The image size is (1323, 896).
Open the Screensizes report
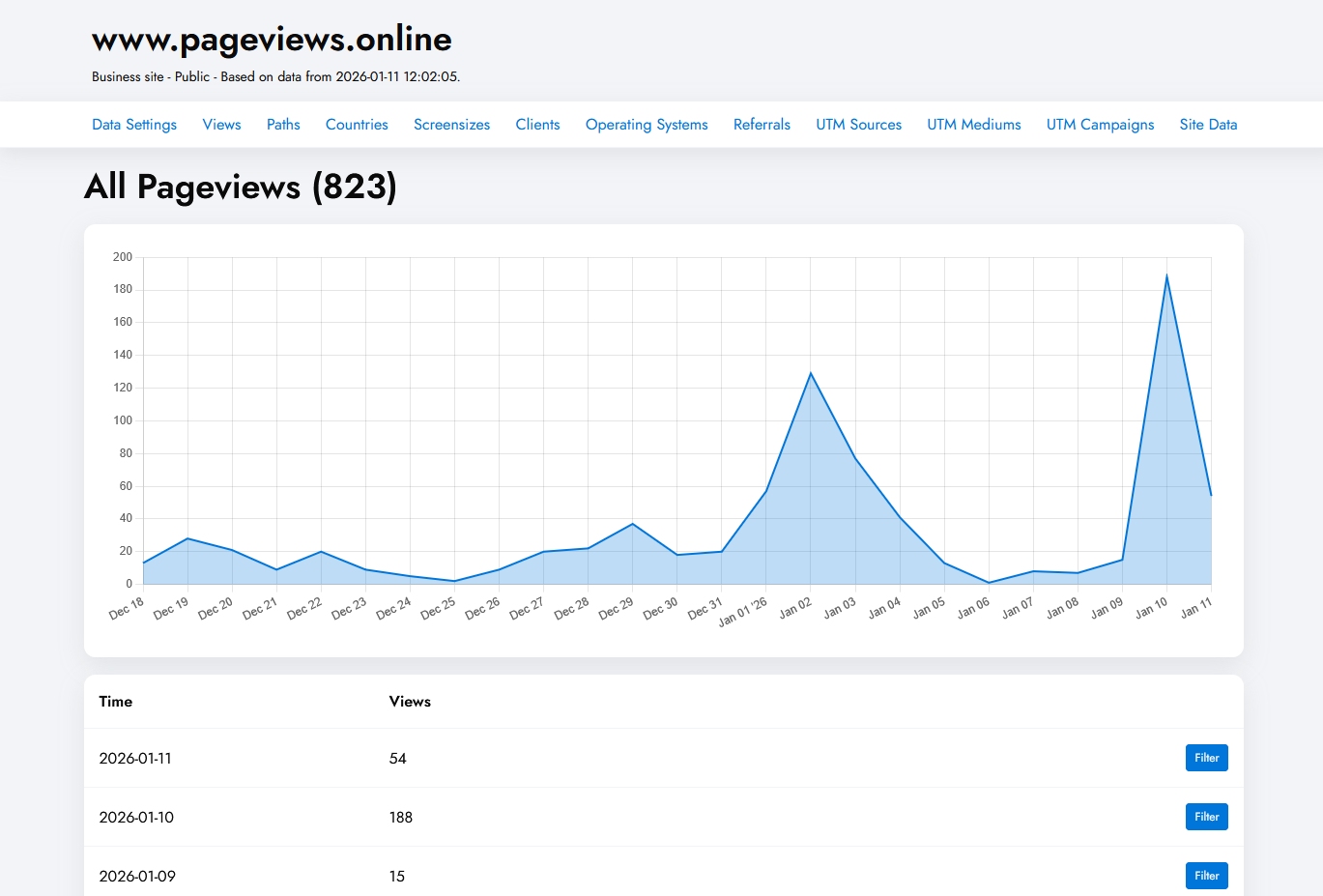coord(451,124)
